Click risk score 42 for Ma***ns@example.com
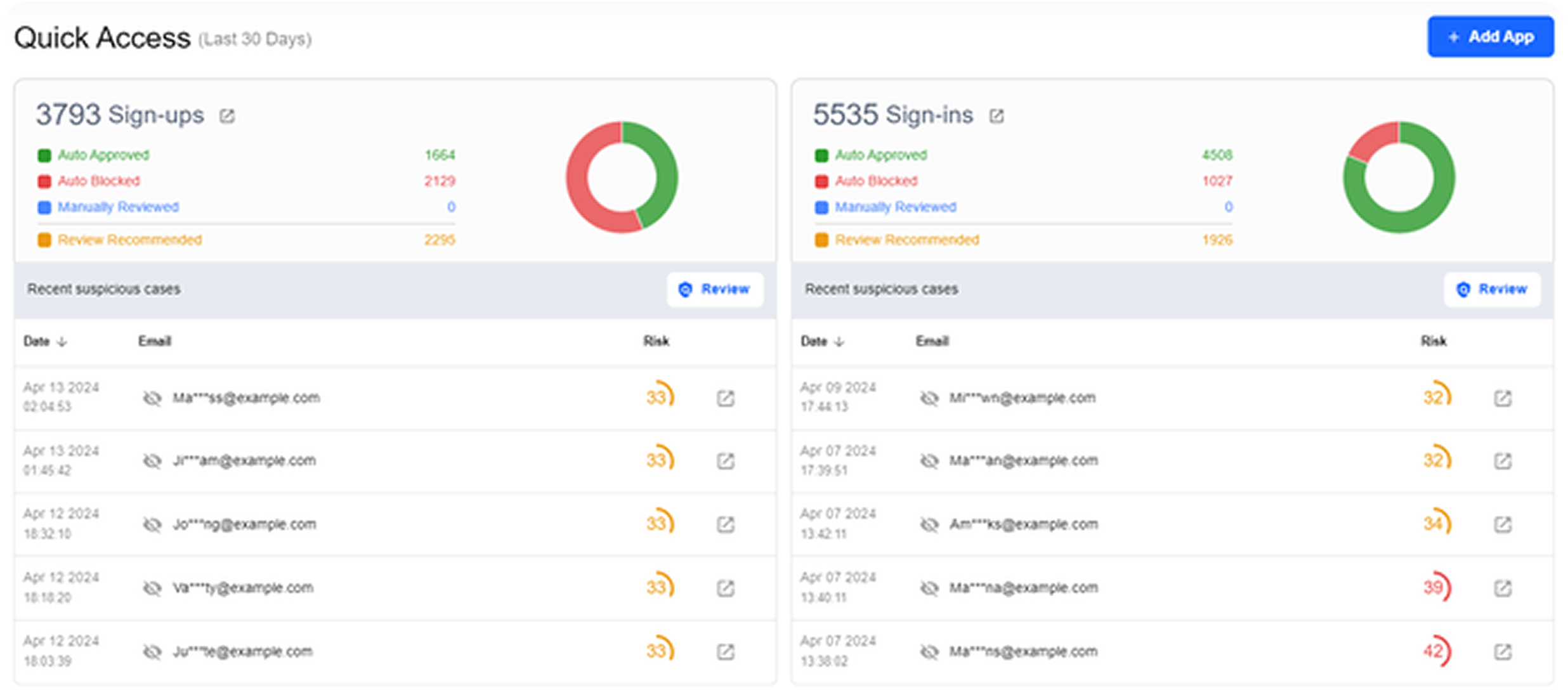The width and height of the screenshot is (1568, 695). click(x=1437, y=651)
